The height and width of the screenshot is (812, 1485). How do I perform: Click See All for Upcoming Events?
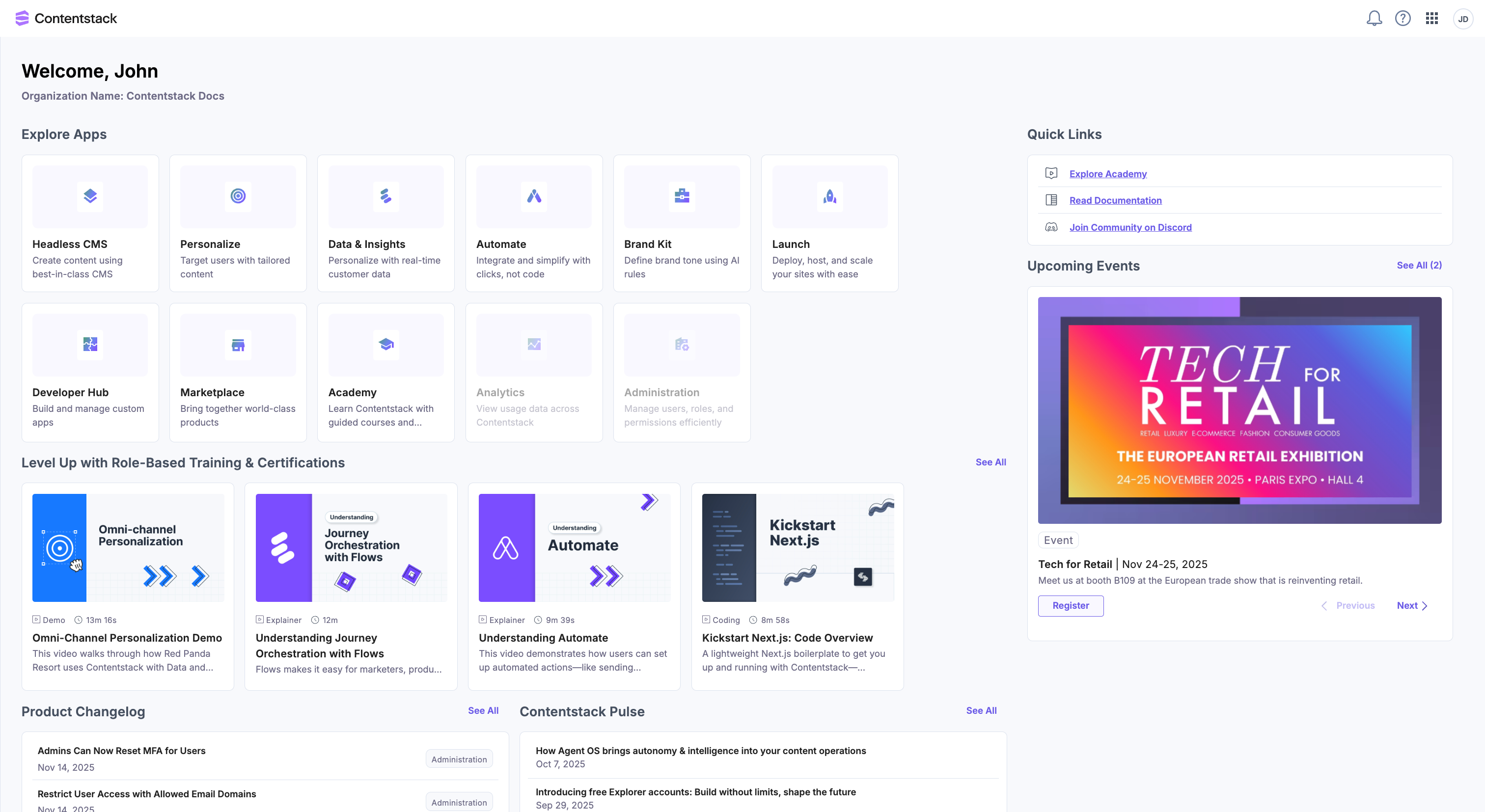click(x=1419, y=265)
